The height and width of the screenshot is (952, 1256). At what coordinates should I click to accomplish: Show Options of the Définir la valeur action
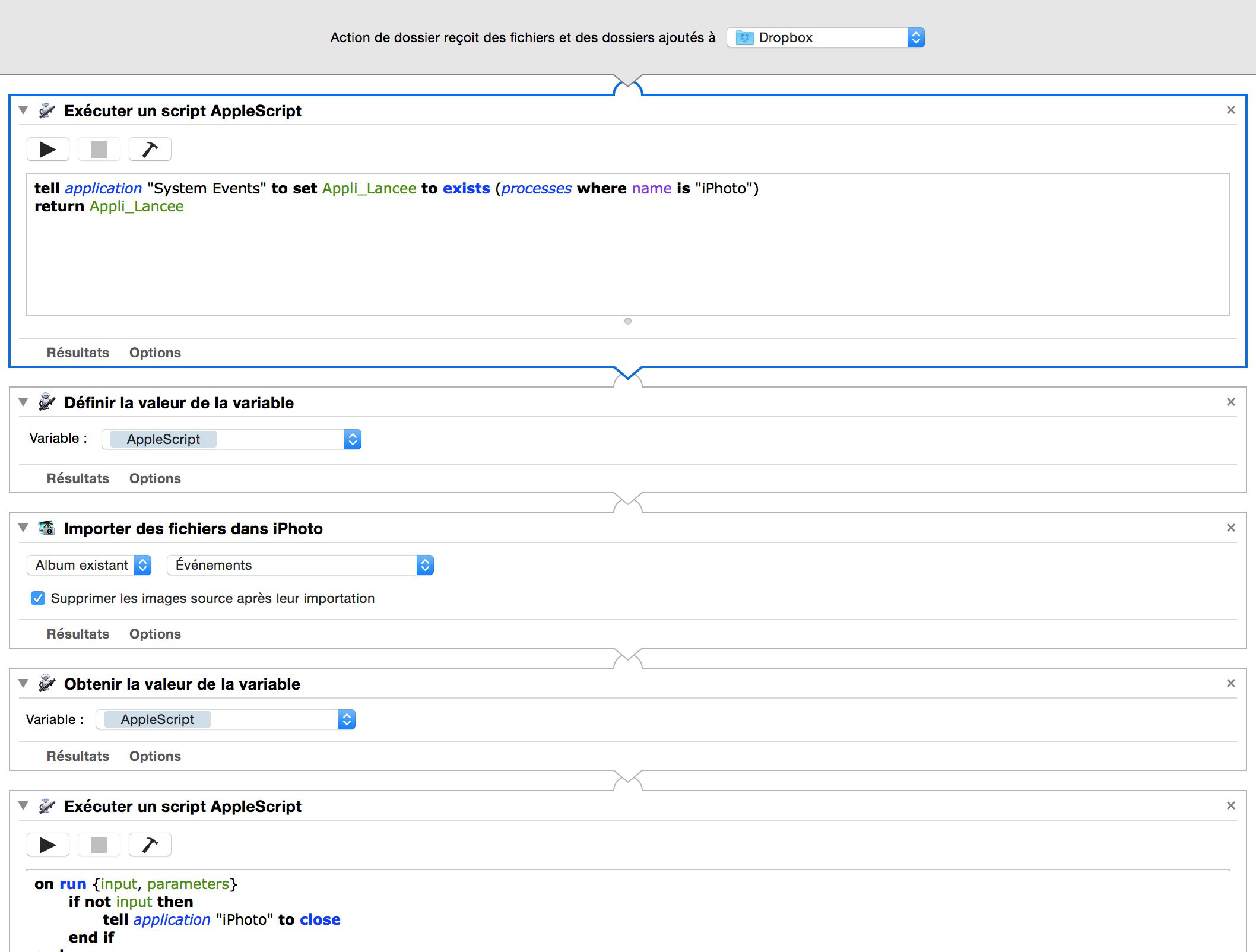click(x=155, y=478)
